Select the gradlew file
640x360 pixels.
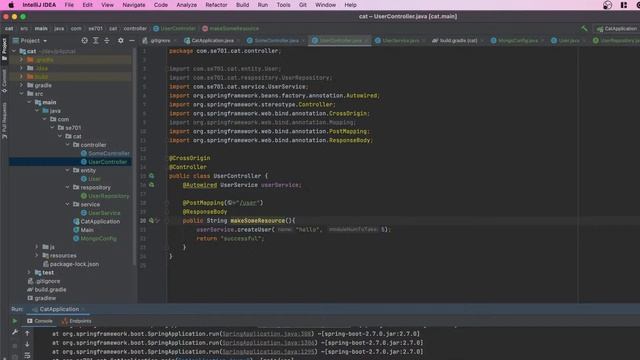pos(42,298)
